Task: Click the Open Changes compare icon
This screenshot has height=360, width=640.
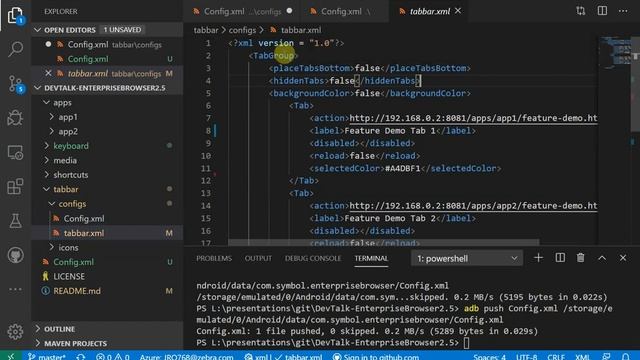Action: (x=580, y=11)
